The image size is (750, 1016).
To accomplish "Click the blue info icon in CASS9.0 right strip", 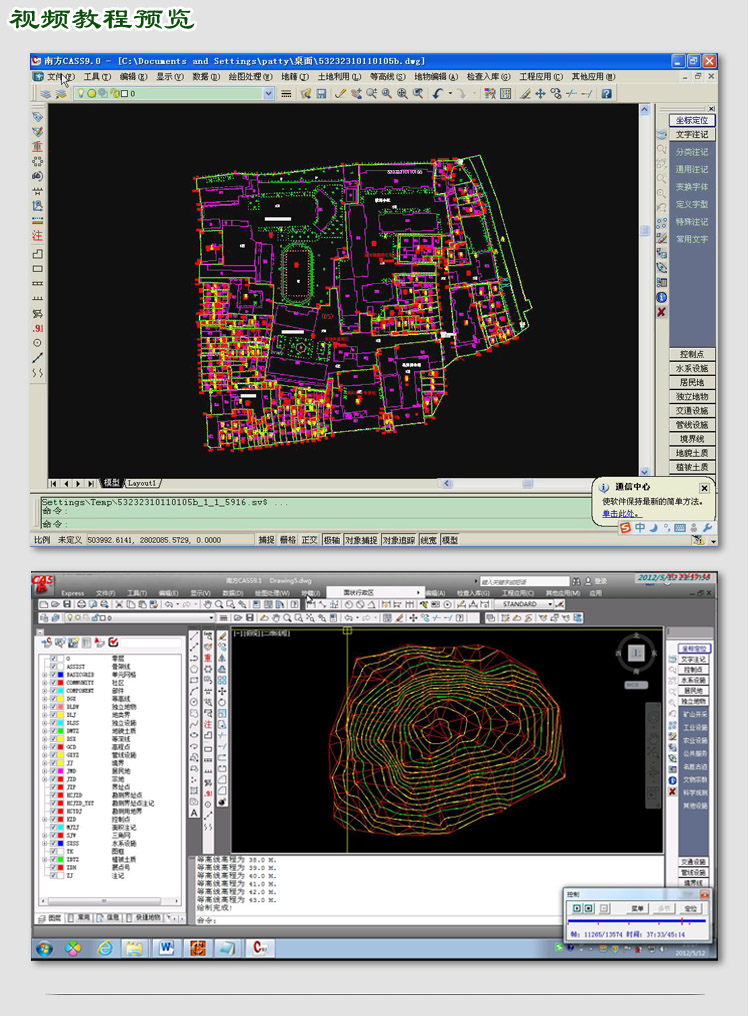I will pos(661,297).
